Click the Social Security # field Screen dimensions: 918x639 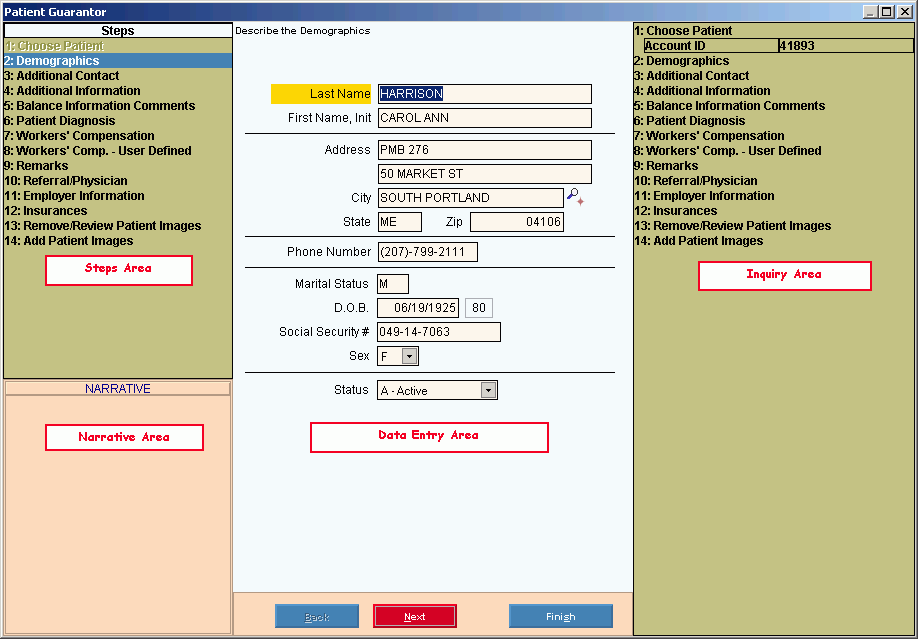tap(439, 332)
